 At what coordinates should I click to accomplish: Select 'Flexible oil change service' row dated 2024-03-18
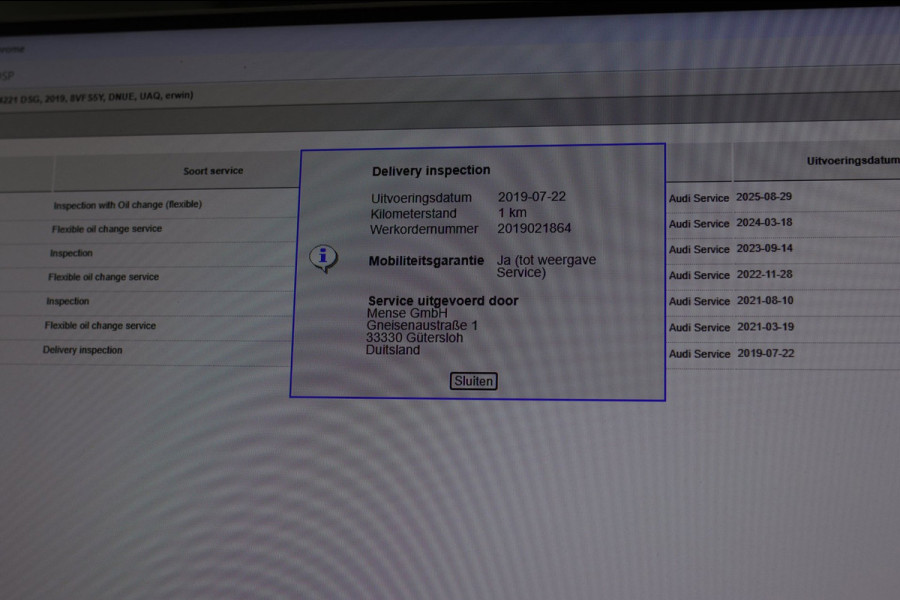pos(107,229)
